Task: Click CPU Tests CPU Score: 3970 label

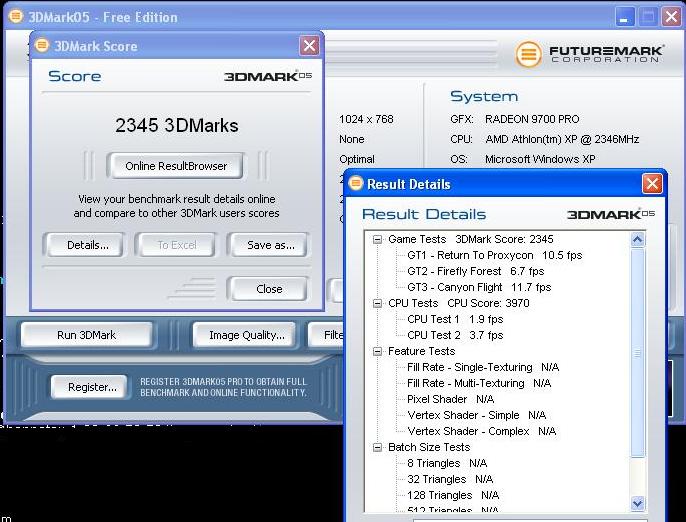Action: click(458, 303)
